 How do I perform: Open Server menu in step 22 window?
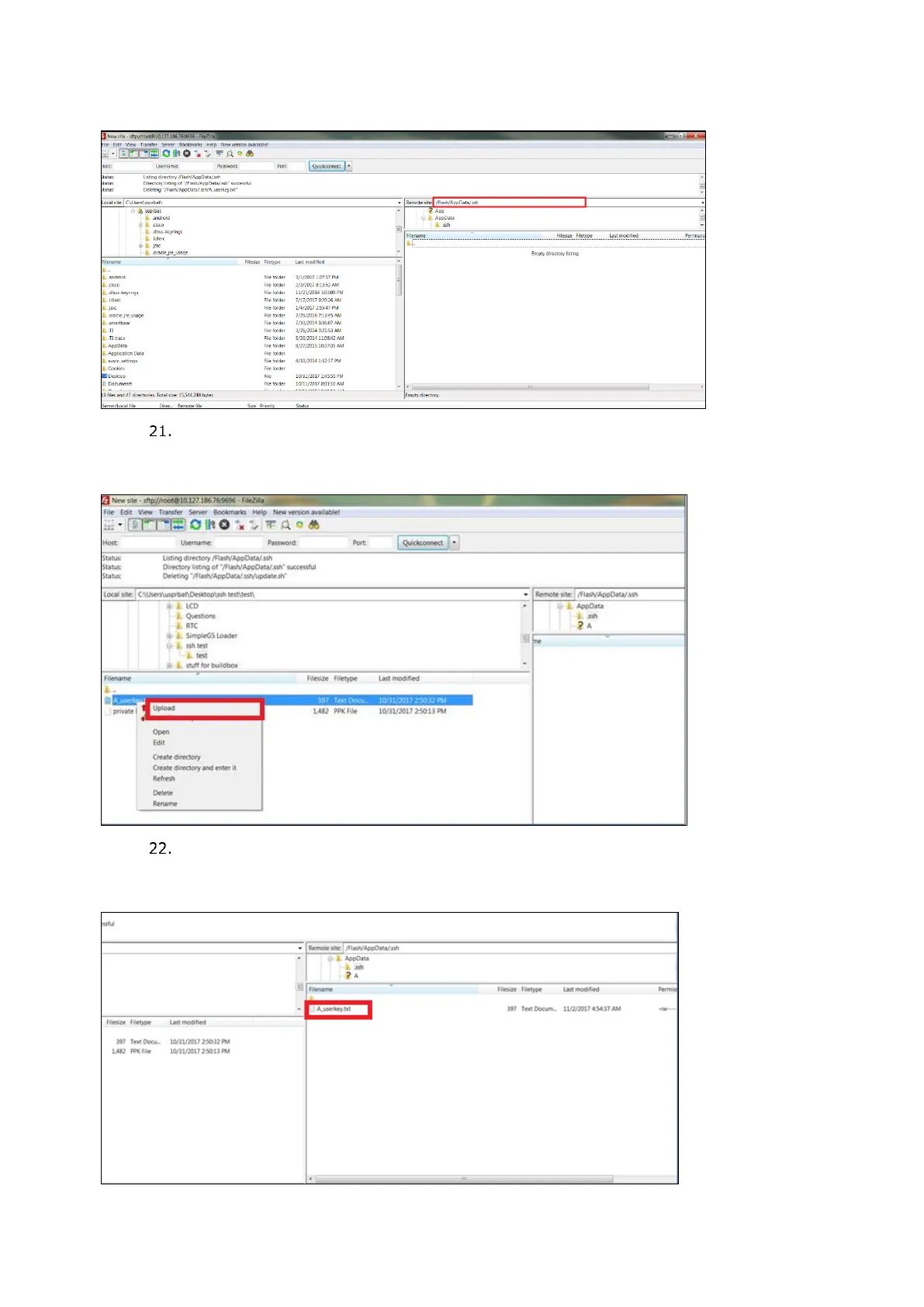(x=198, y=512)
